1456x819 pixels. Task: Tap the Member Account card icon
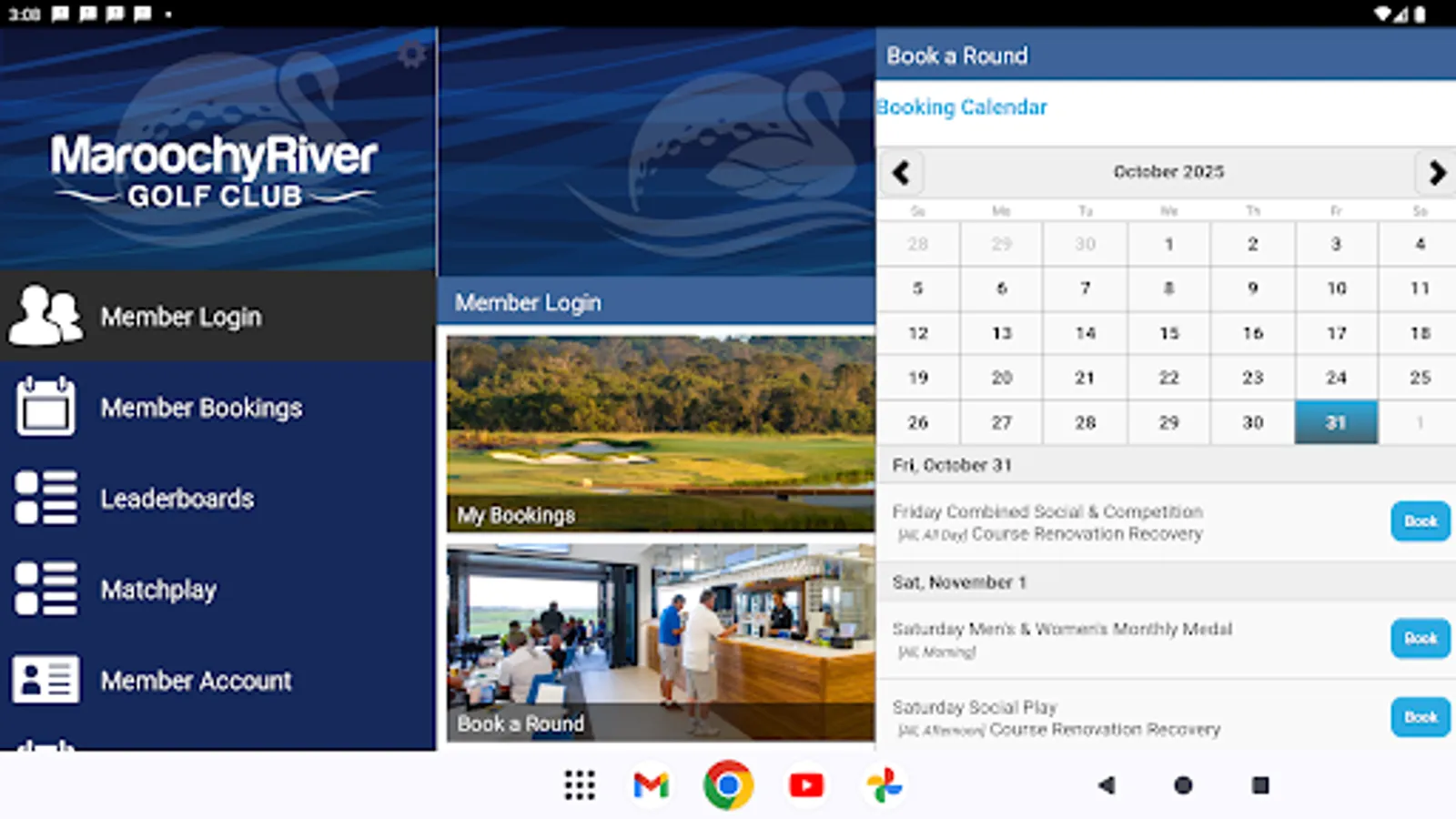tap(45, 680)
